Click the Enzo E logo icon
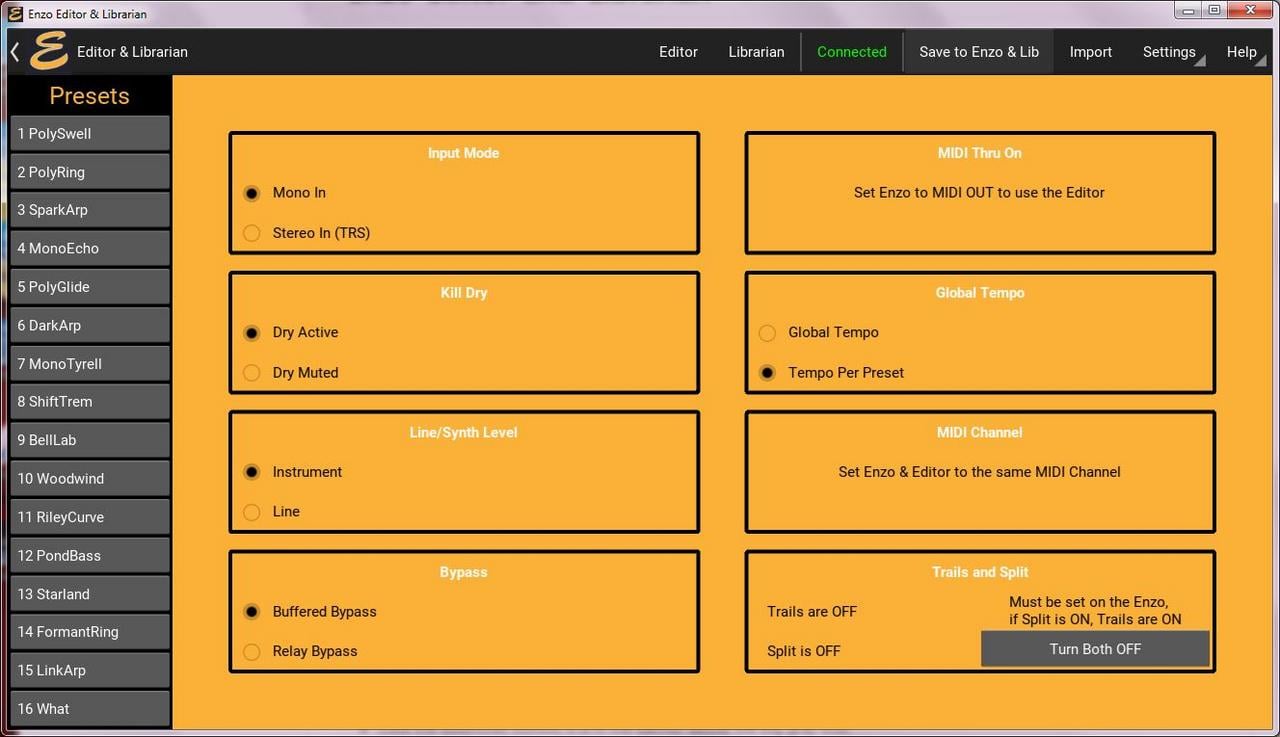 click(x=49, y=51)
